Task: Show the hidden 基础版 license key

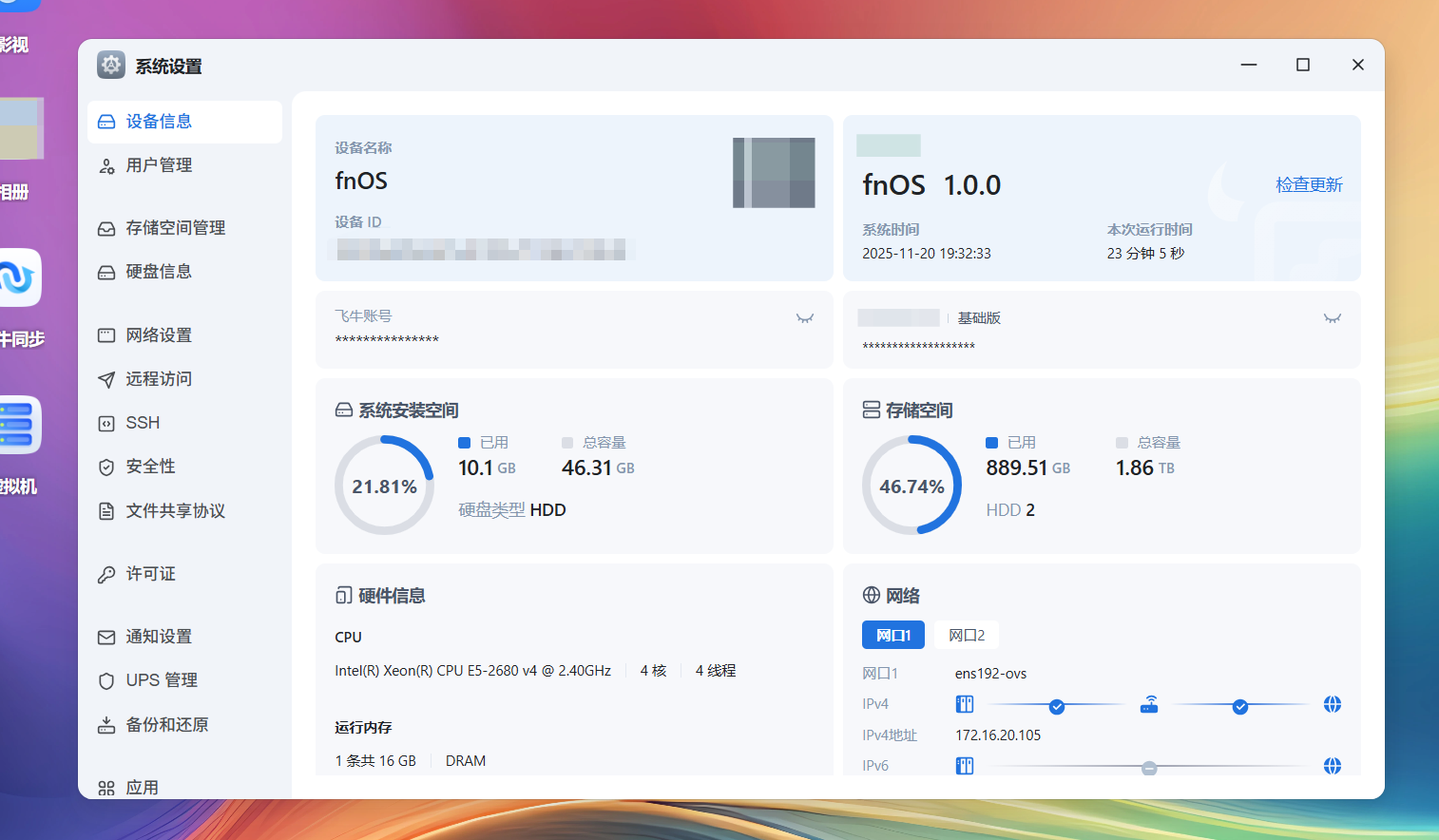Action: [1333, 318]
